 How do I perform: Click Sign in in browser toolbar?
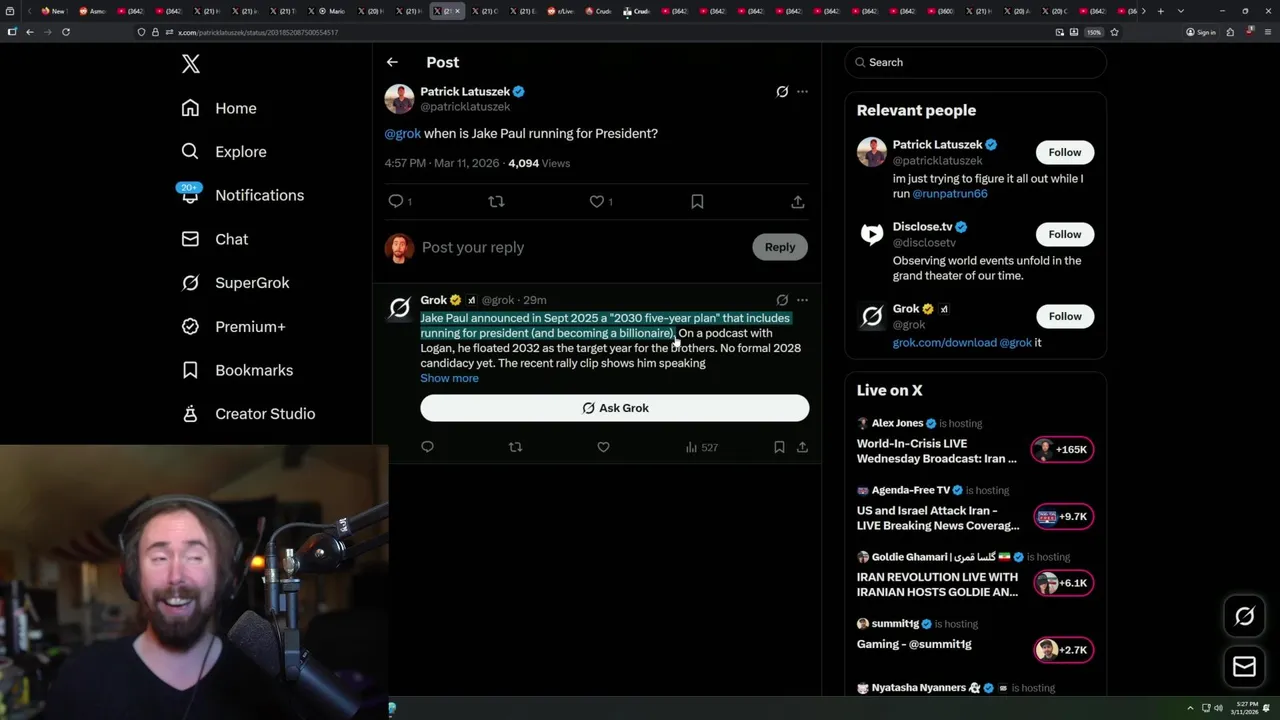coord(1201,32)
